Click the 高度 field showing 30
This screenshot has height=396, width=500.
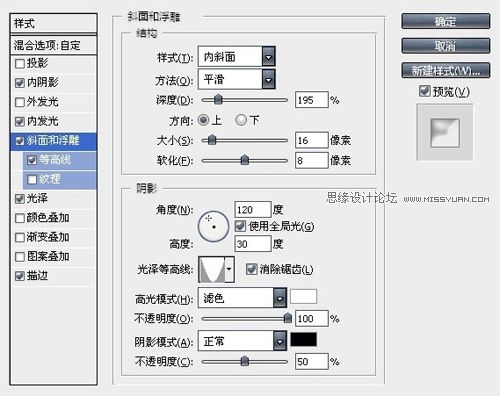(253, 244)
